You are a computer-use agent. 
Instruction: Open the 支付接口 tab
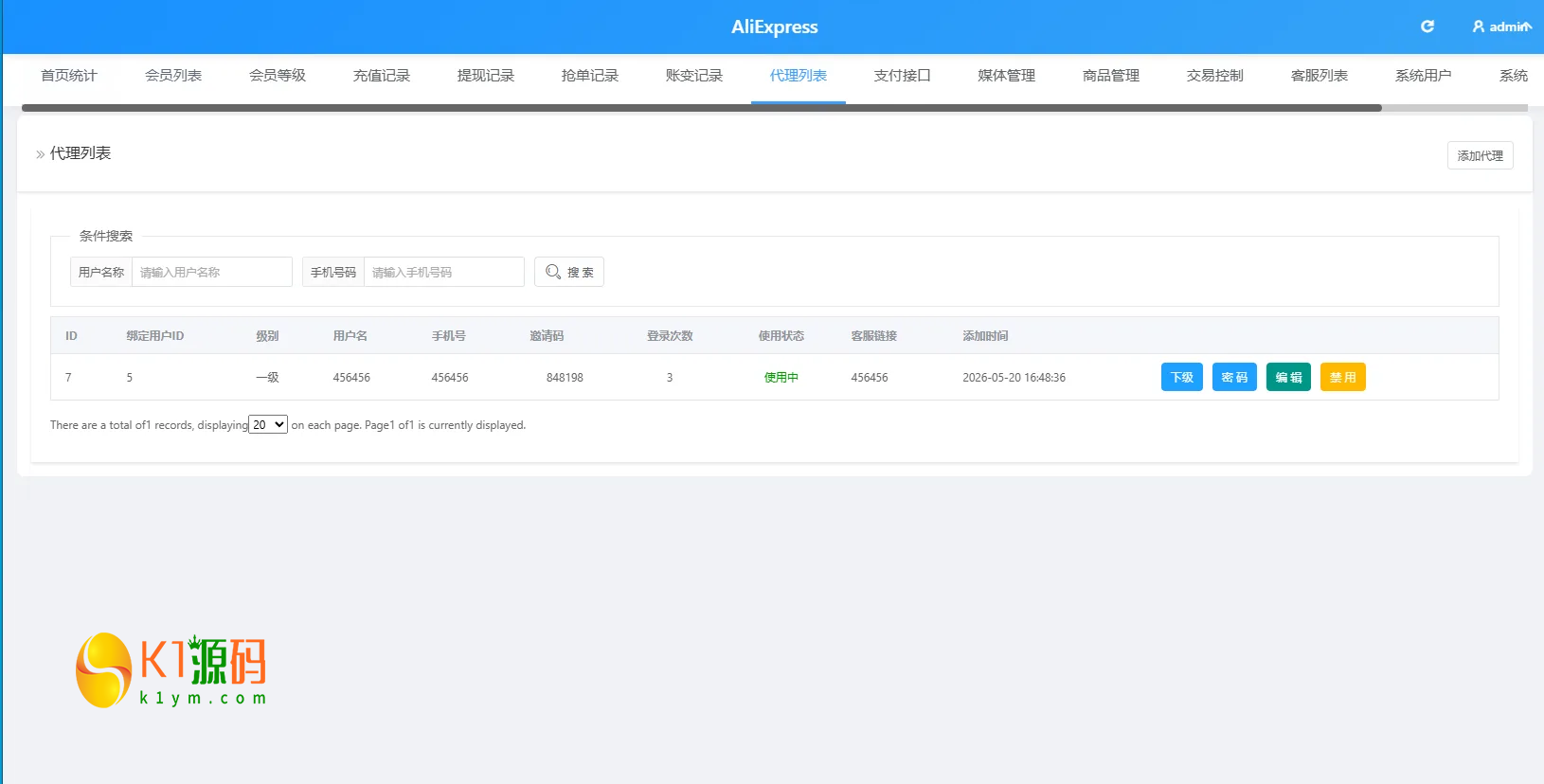903,76
